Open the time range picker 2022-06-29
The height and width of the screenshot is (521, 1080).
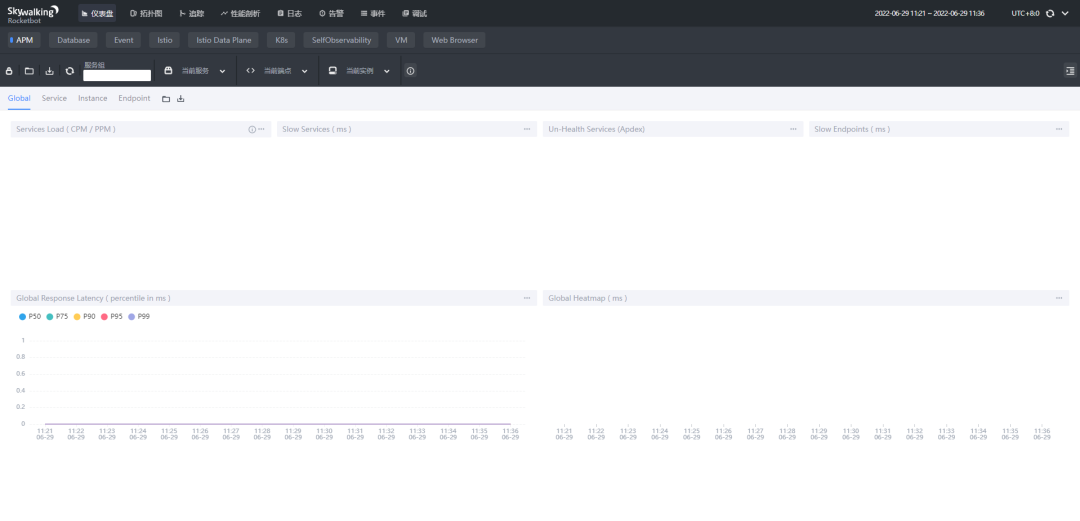[929, 13]
